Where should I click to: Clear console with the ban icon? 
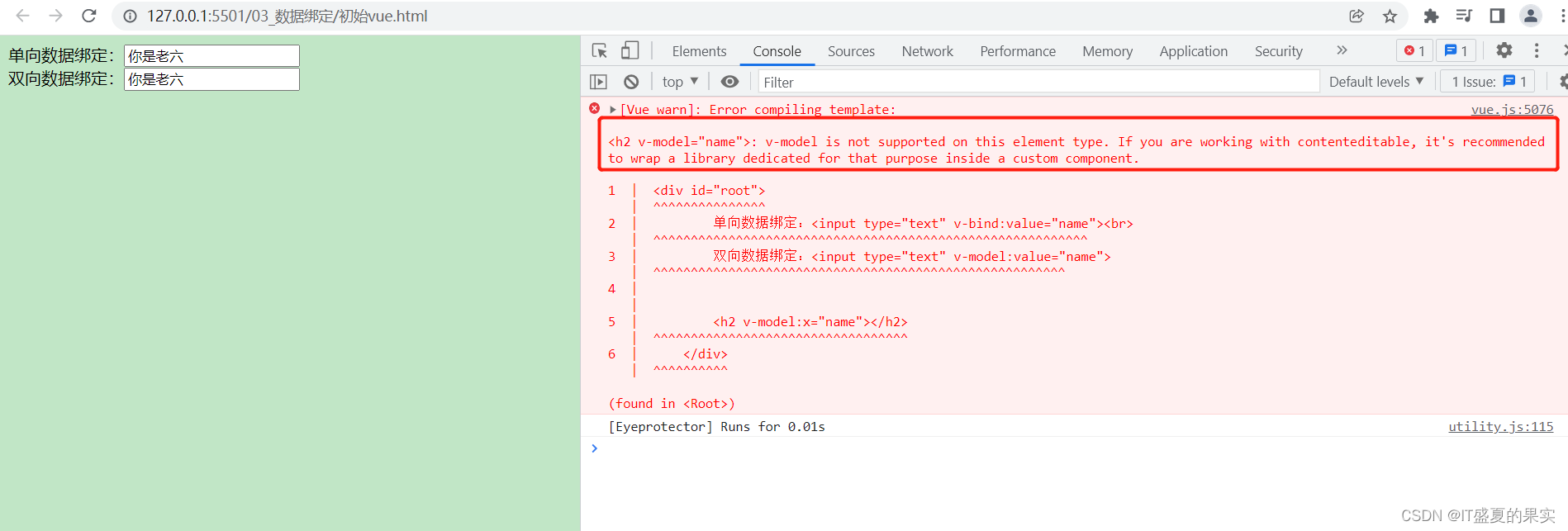(631, 82)
